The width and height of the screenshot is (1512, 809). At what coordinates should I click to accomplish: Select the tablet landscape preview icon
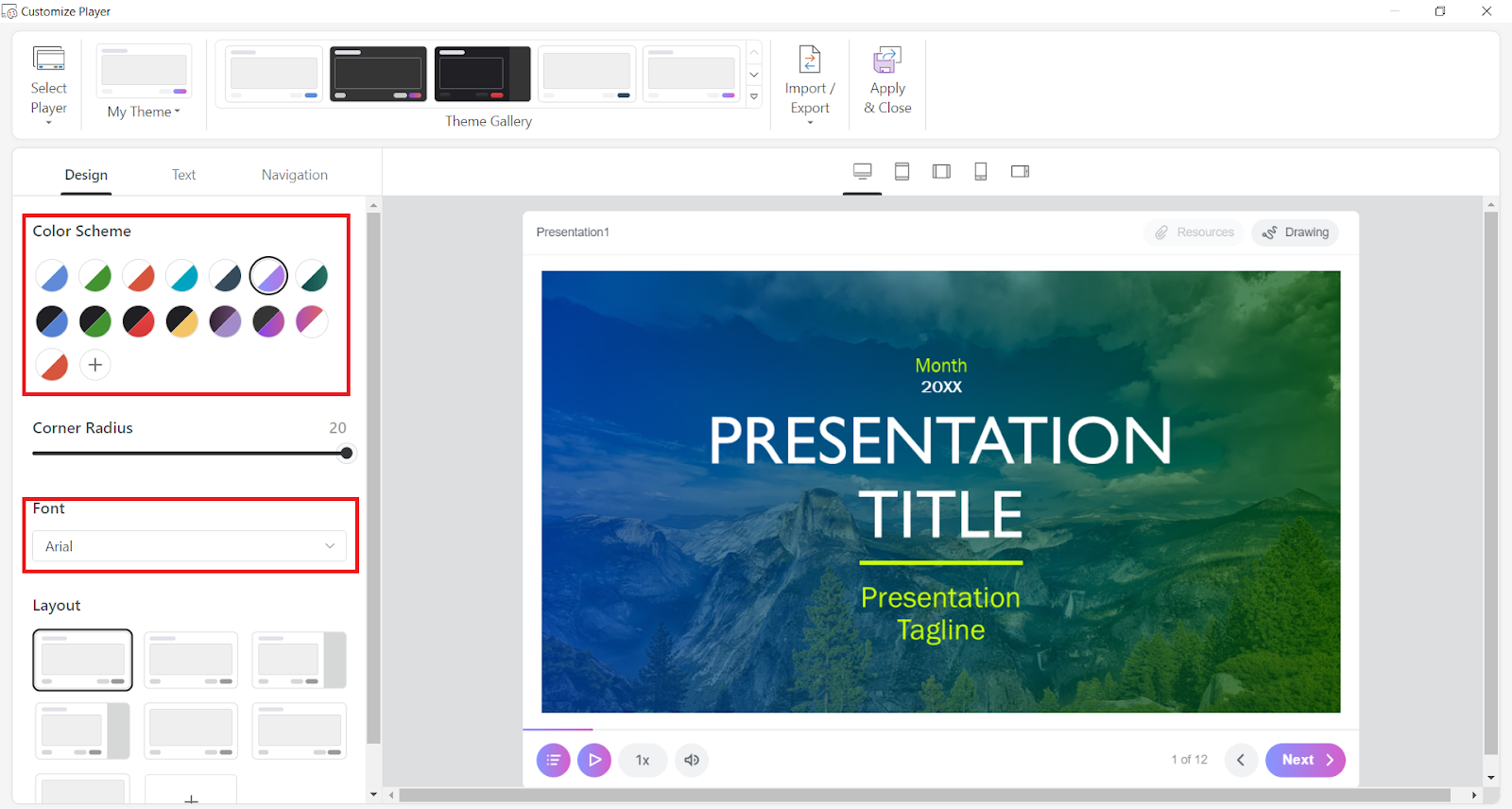pos(941,171)
